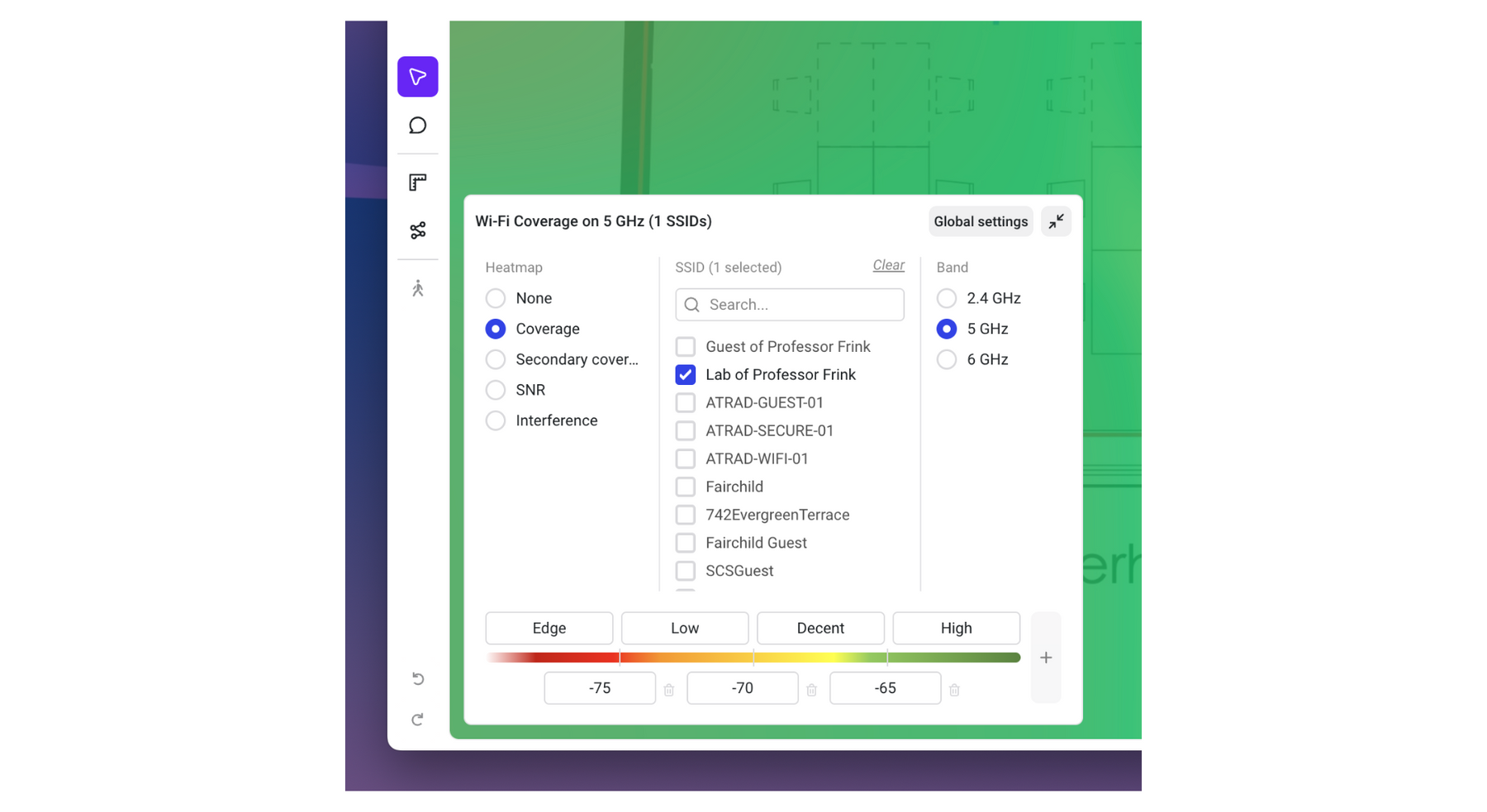The image size is (1487, 812).
Task: Click the redo arrow icon
Action: click(x=417, y=719)
